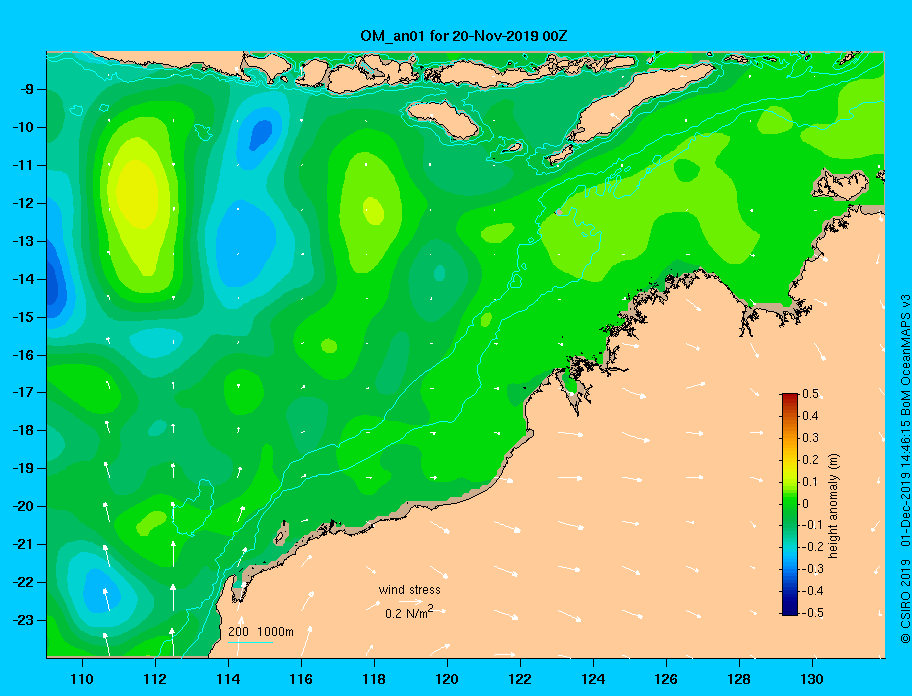Click the colour bar value -0.4
The height and width of the screenshot is (696, 912).
[813, 591]
